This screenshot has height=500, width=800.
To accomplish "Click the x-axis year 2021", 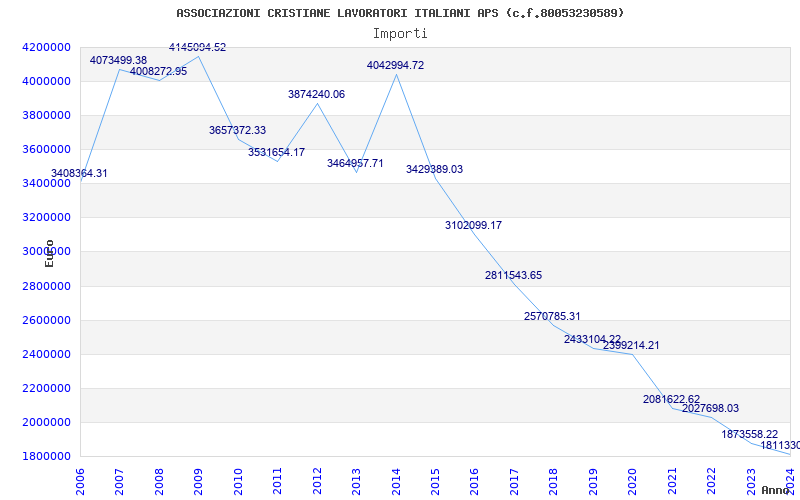I will (x=672, y=482).
